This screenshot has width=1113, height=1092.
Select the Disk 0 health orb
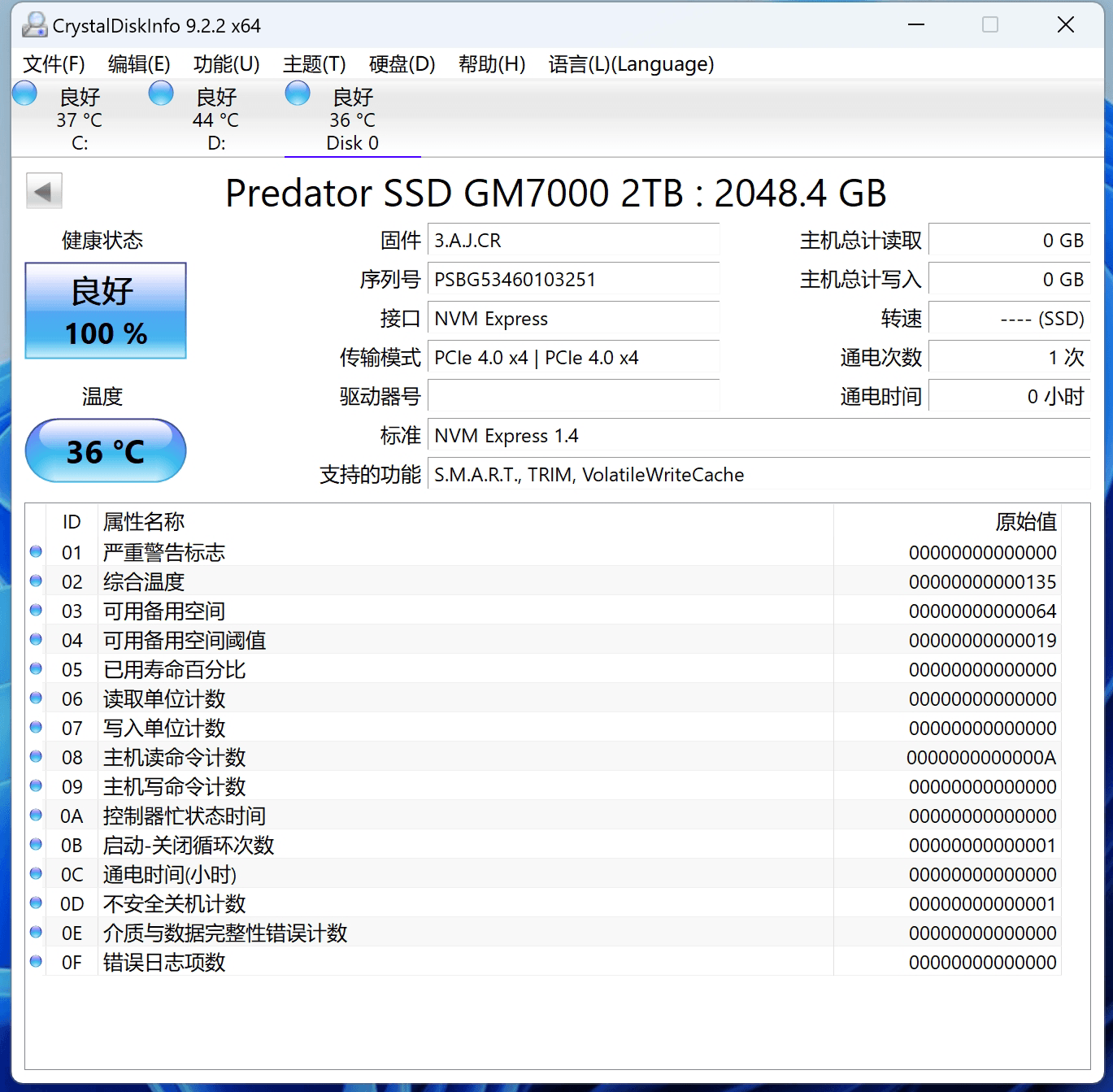(298, 94)
